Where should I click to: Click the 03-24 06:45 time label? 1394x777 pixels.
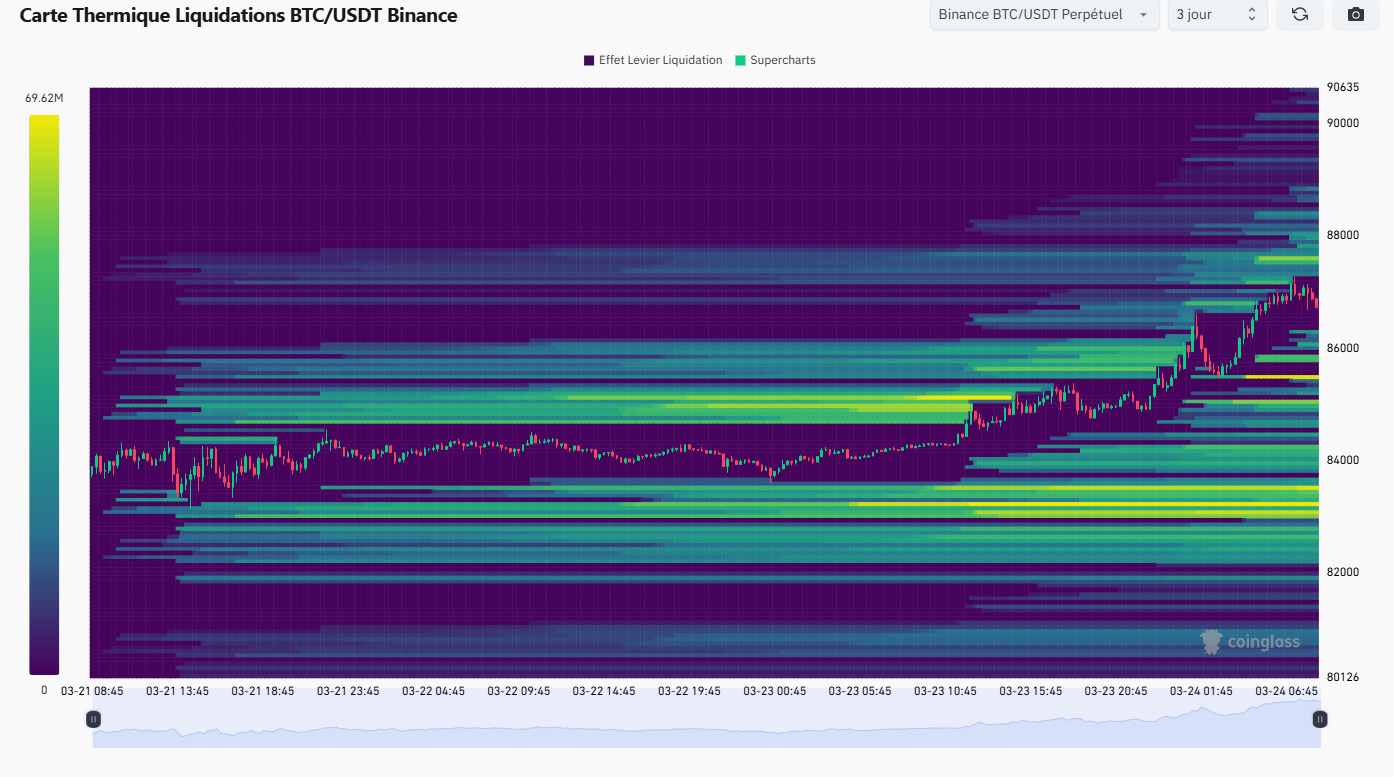tap(1287, 691)
